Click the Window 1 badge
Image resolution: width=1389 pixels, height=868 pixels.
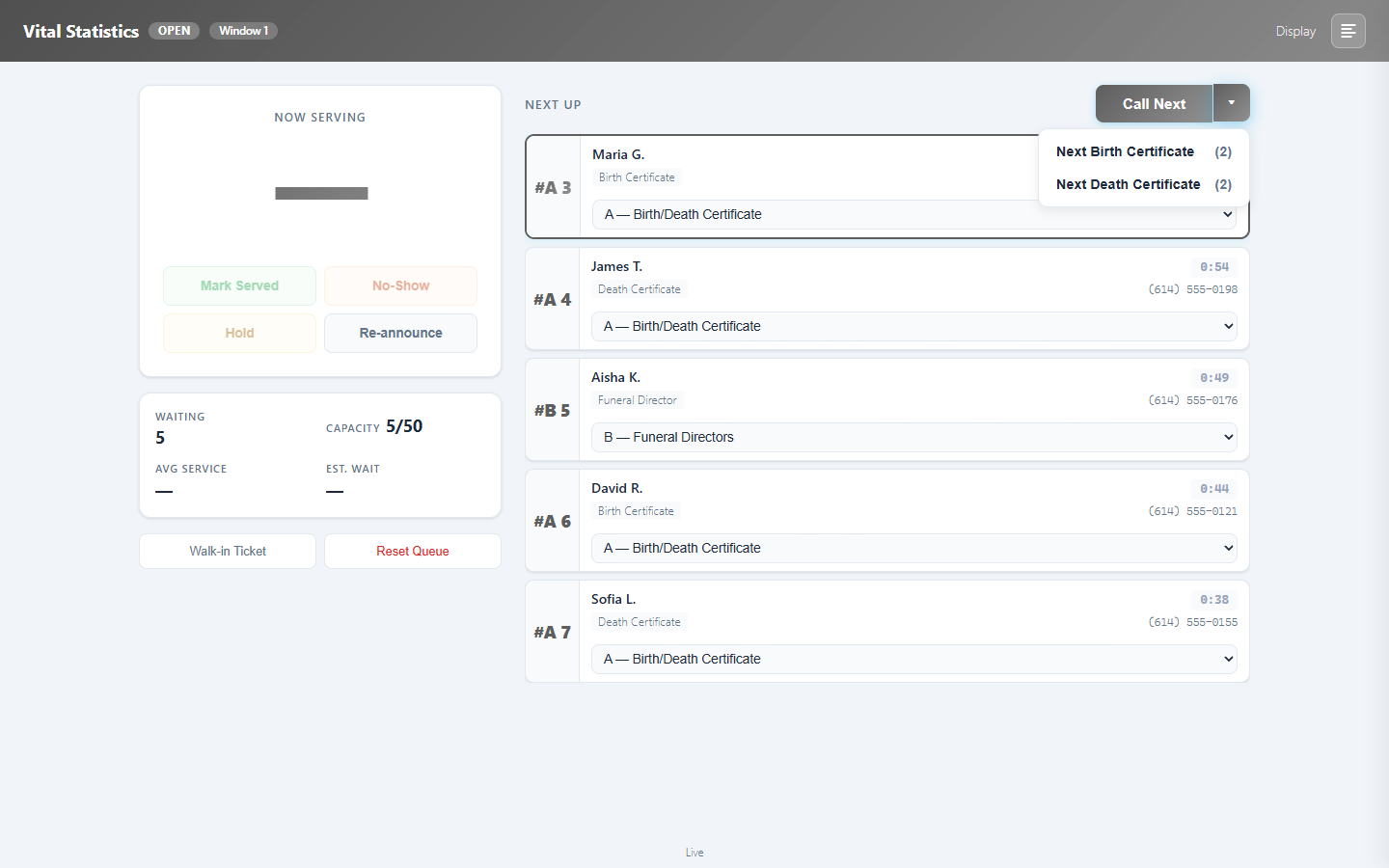(x=244, y=31)
